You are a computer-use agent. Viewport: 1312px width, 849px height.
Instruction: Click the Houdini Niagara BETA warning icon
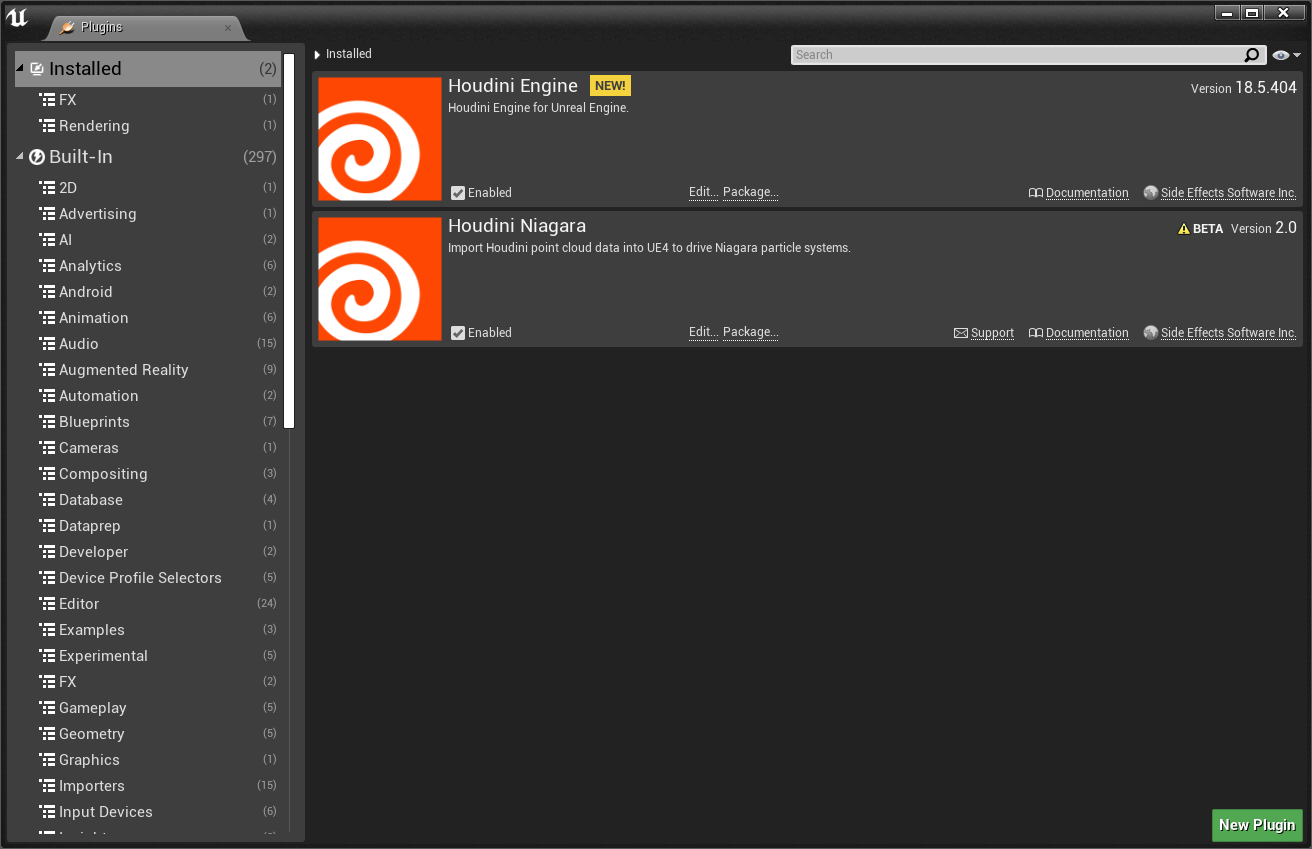[x=1184, y=229]
